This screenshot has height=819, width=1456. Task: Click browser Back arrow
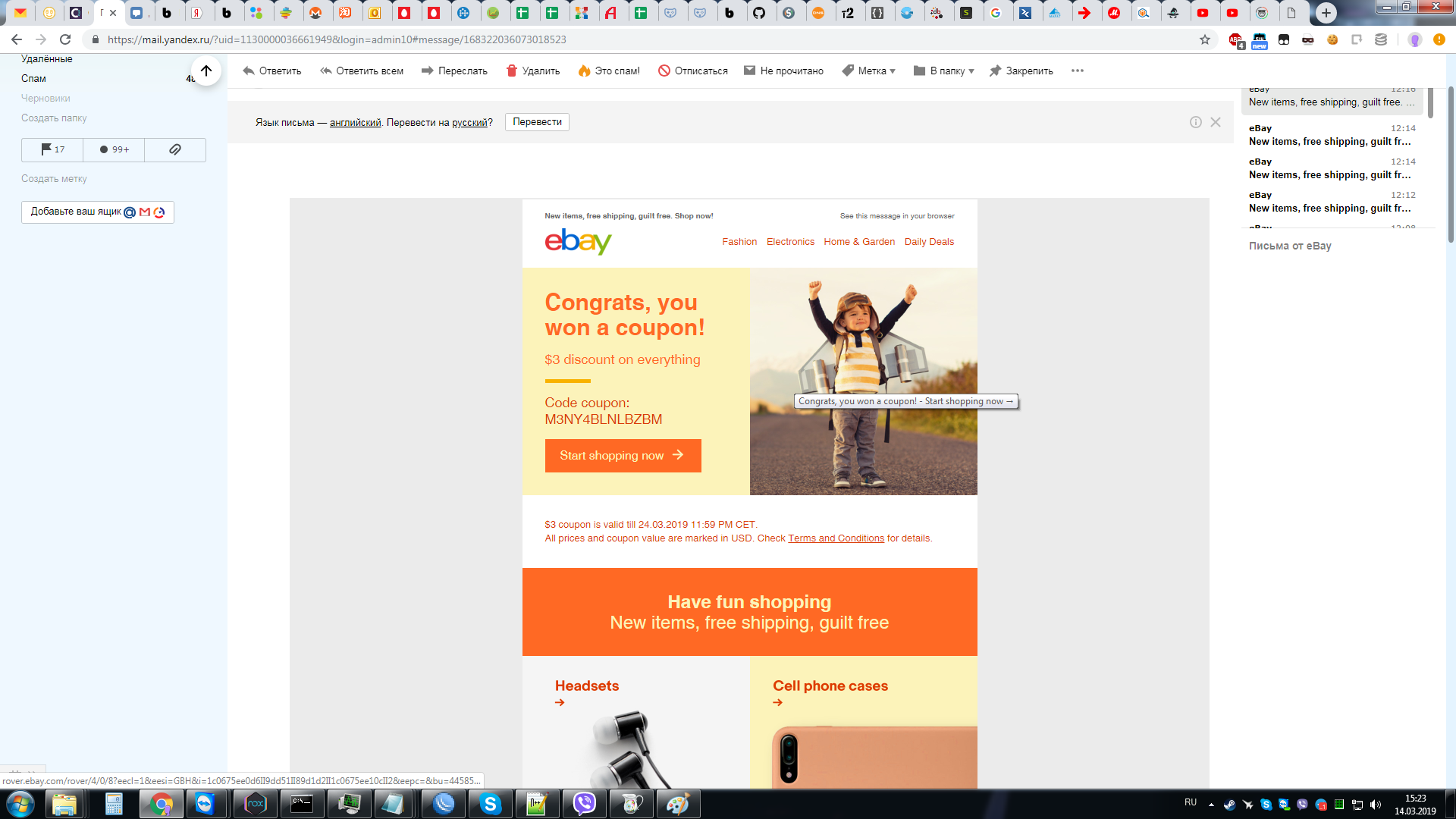(17, 39)
